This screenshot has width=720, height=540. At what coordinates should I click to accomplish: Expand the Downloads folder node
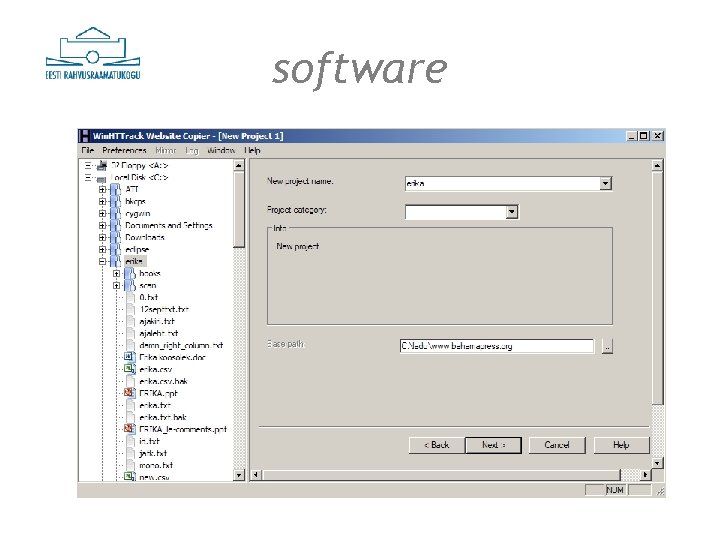(x=102, y=237)
